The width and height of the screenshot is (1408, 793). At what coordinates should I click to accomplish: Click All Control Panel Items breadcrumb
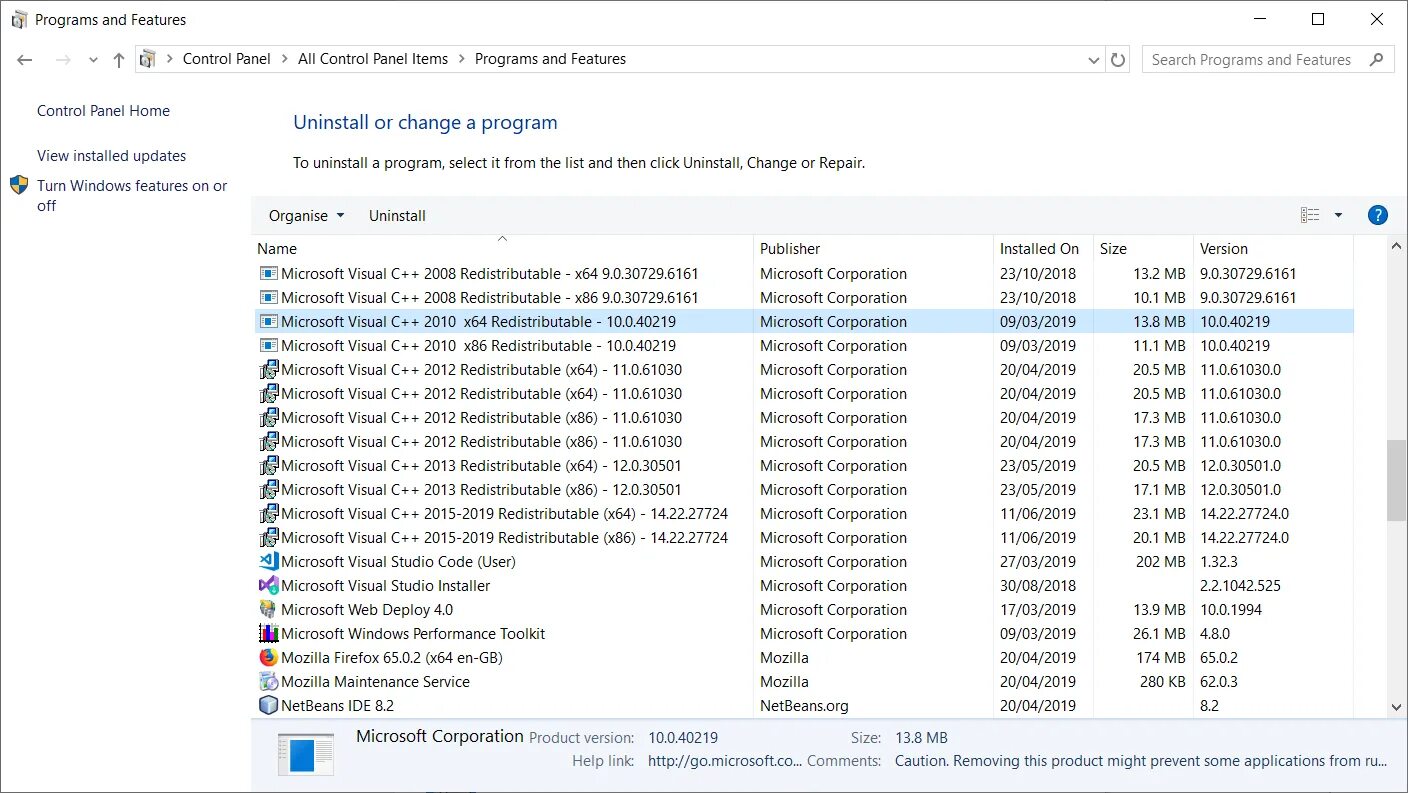tap(373, 59)
